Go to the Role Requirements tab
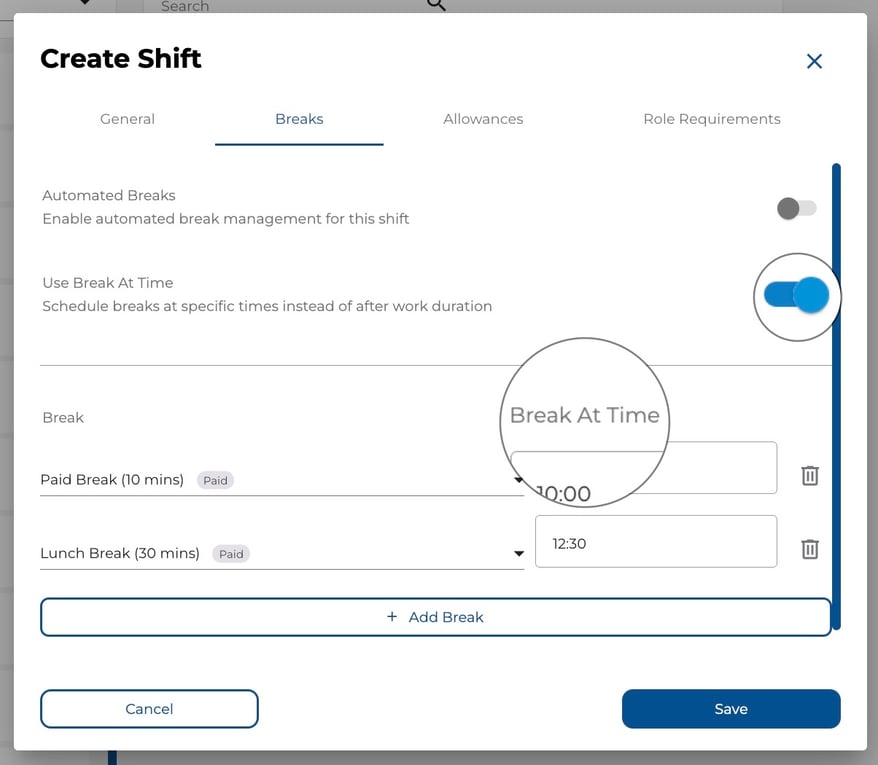 712,119
